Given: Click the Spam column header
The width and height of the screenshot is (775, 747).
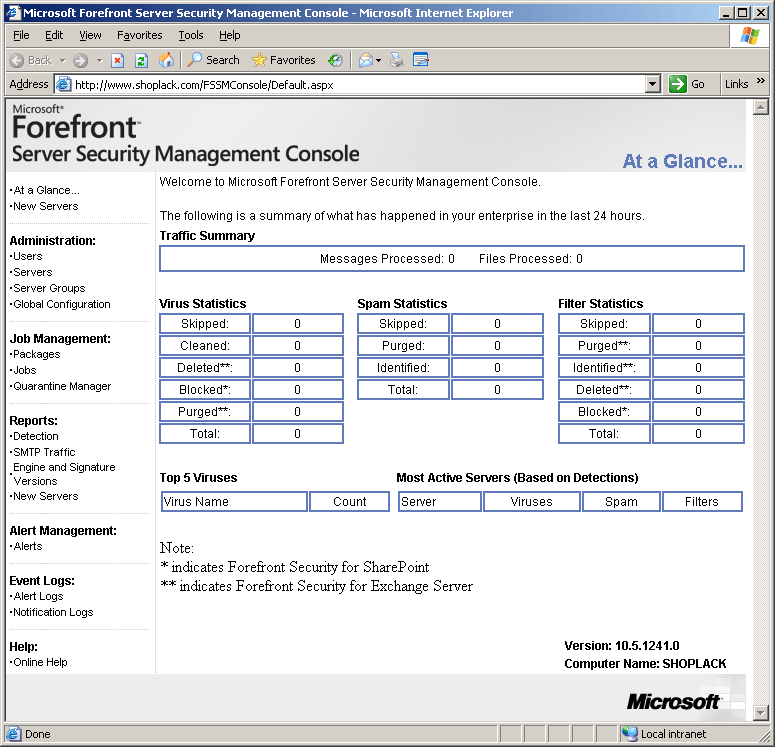Looking at the screenshot, I should 621,501.
